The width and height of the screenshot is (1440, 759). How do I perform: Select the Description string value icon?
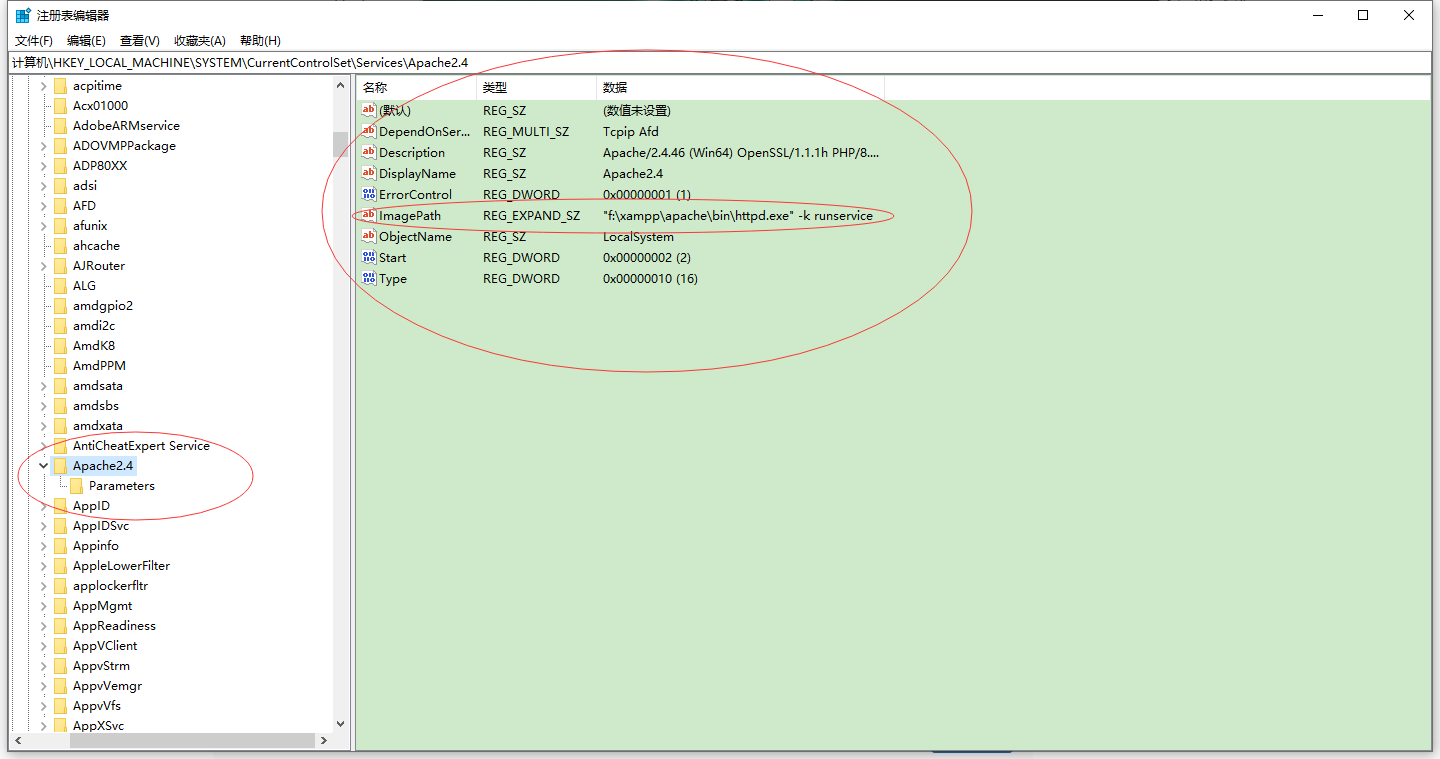(x=368, y=152)
